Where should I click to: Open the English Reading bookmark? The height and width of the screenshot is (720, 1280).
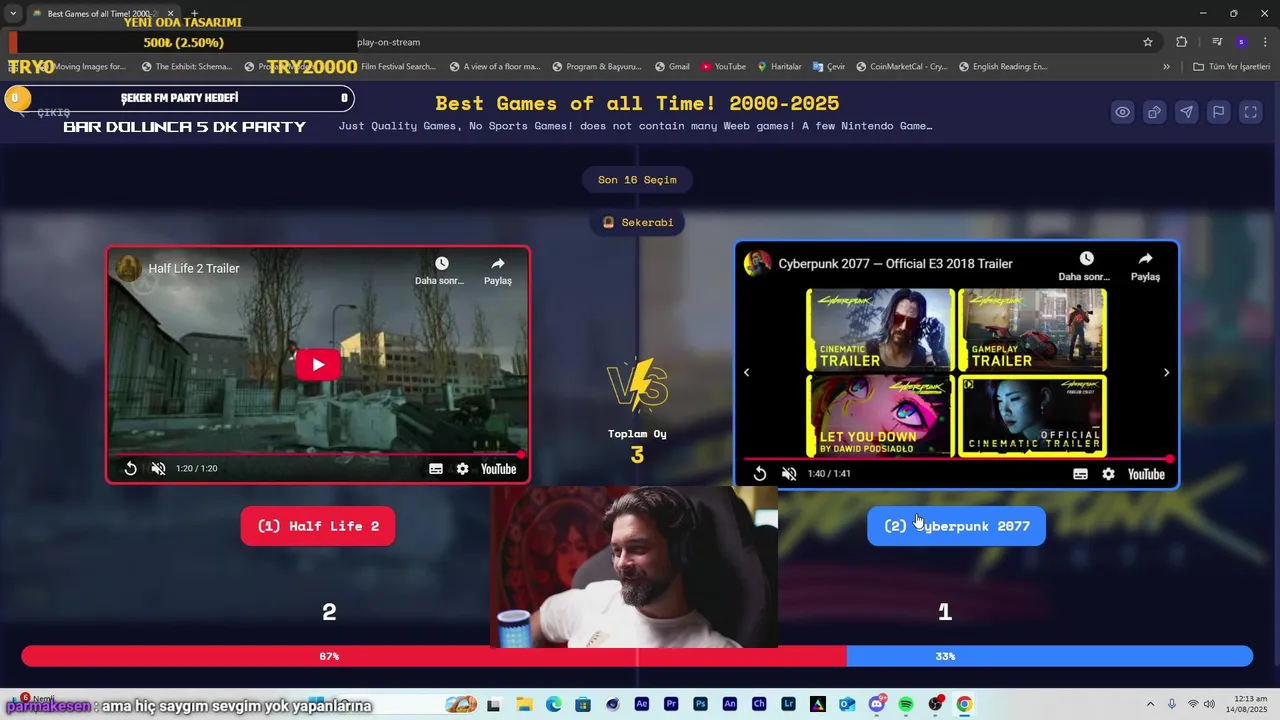1003,67
